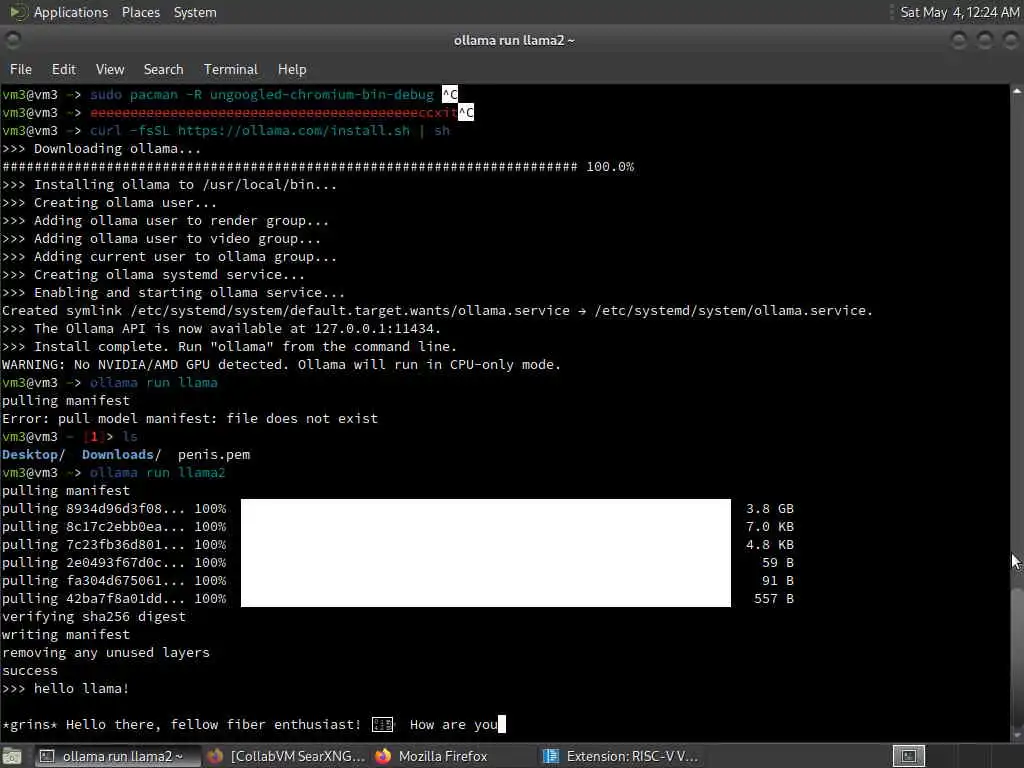The height and width of the screenshot is (768, 1024).
Task: Open the Help menu
Action: pos(292,69)
